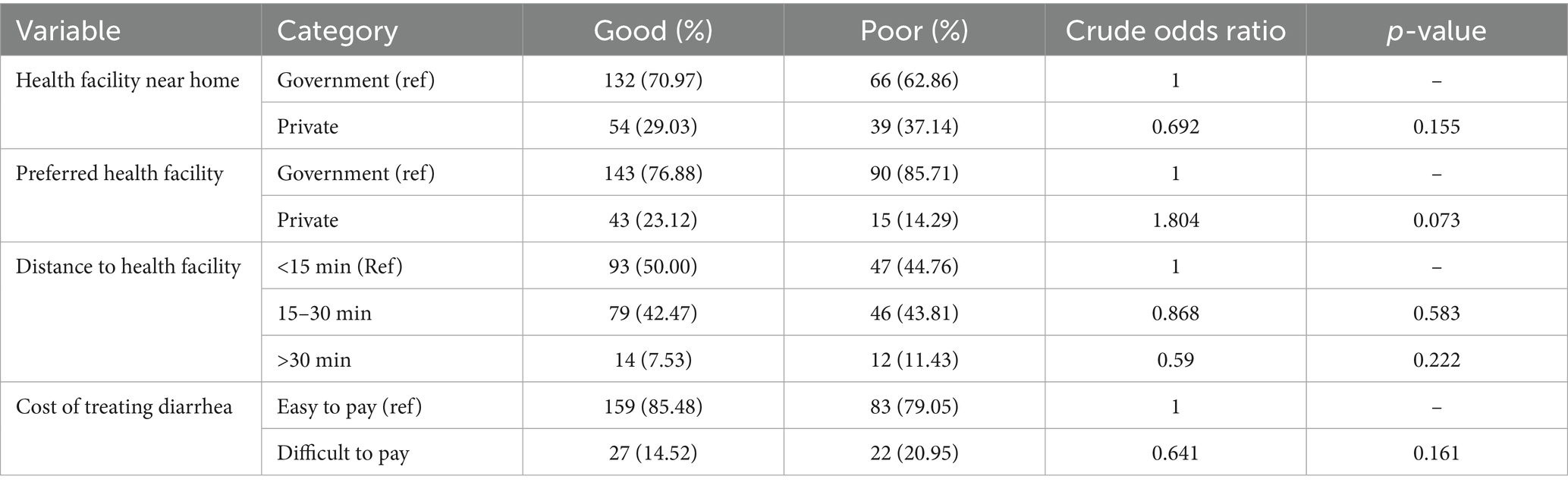
Task: Select the Health facility near home cell
Action: coord(127,80)
